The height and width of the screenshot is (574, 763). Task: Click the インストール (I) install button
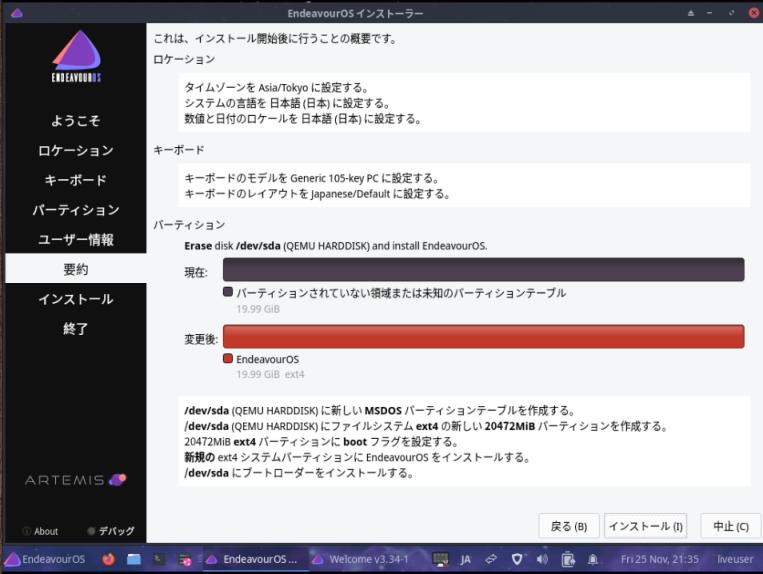pos(646,526)
